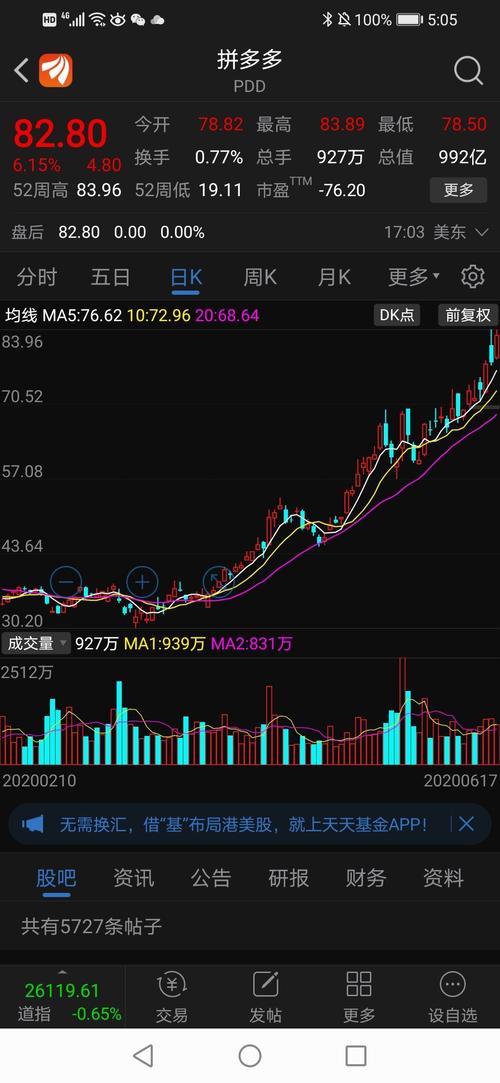
Task: Tap the fullscreen arrow circle on chart
Action: (x=218, y=582)
